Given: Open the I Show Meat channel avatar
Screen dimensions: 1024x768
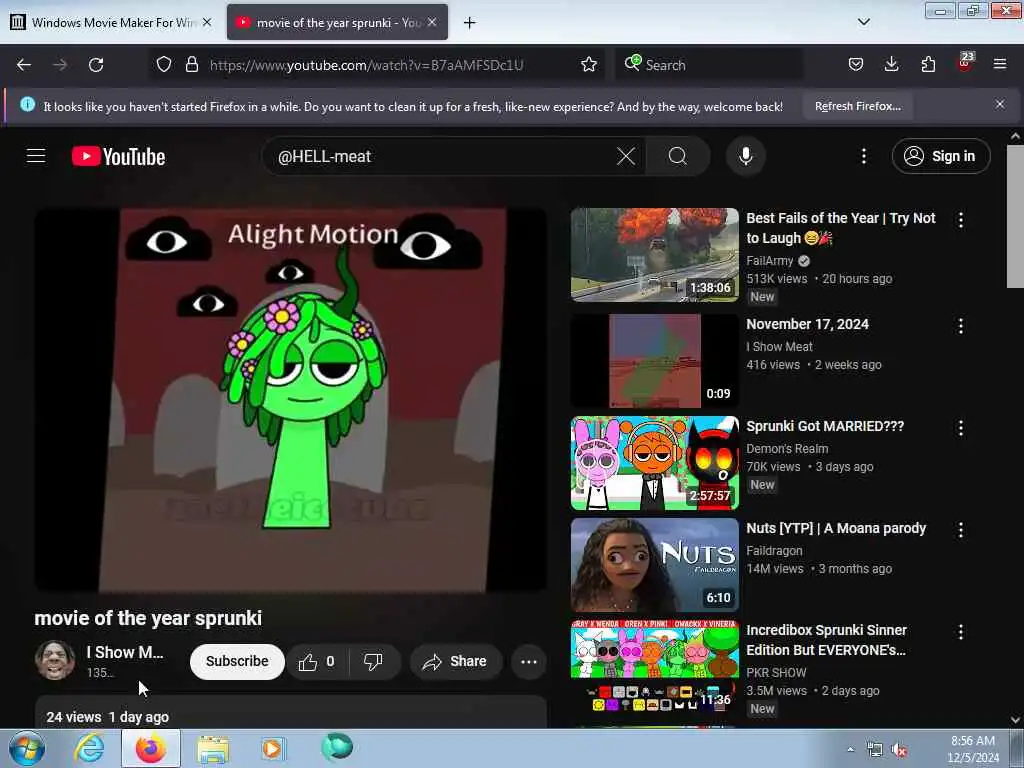Looking at the screenshot, I should 55,660.
